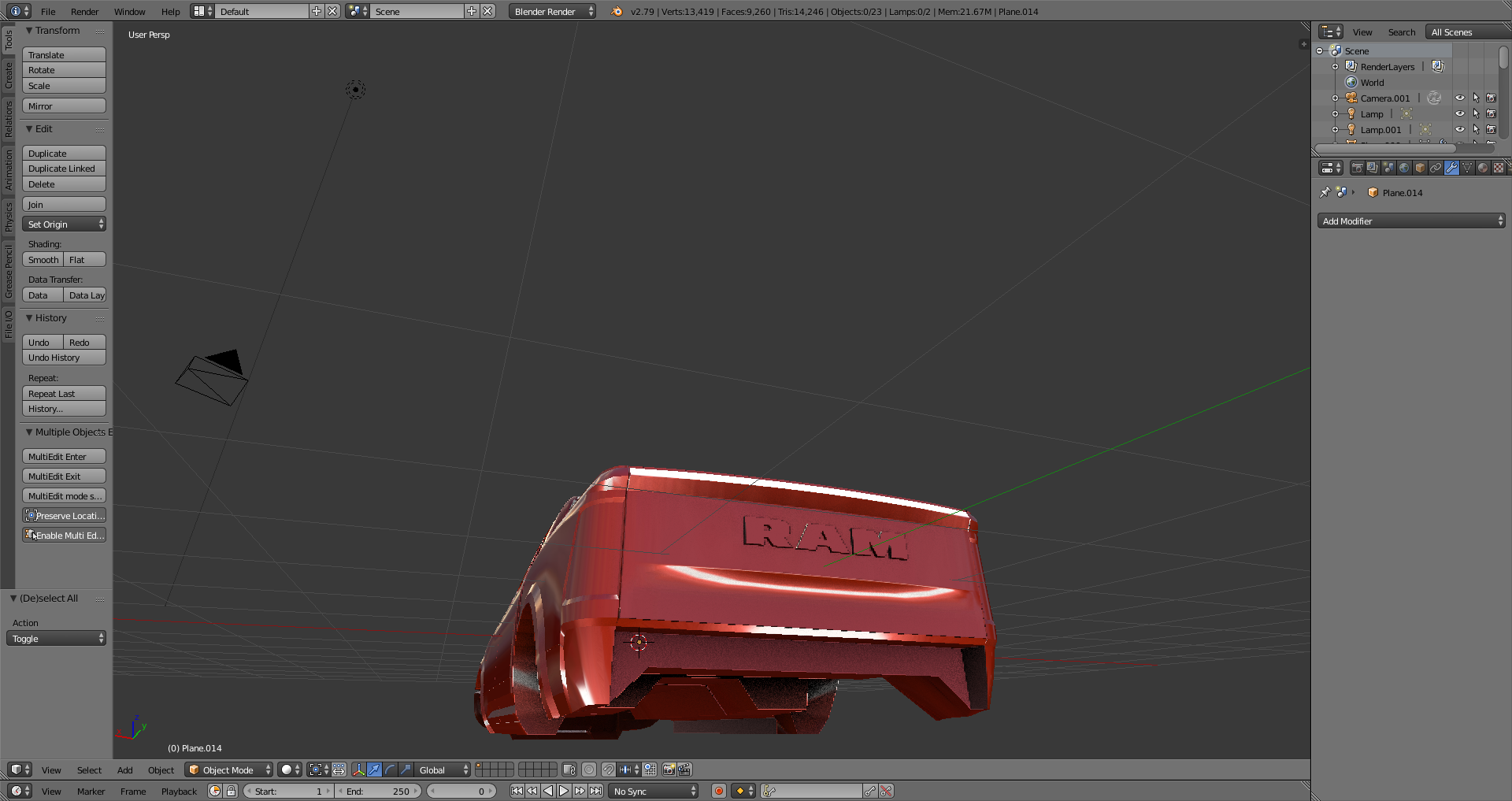Image resolution: width=1512 pixels, height=801 pixels.
Task: Click the OpenGL render image camera icon
Action: click(x=669, y=769)
